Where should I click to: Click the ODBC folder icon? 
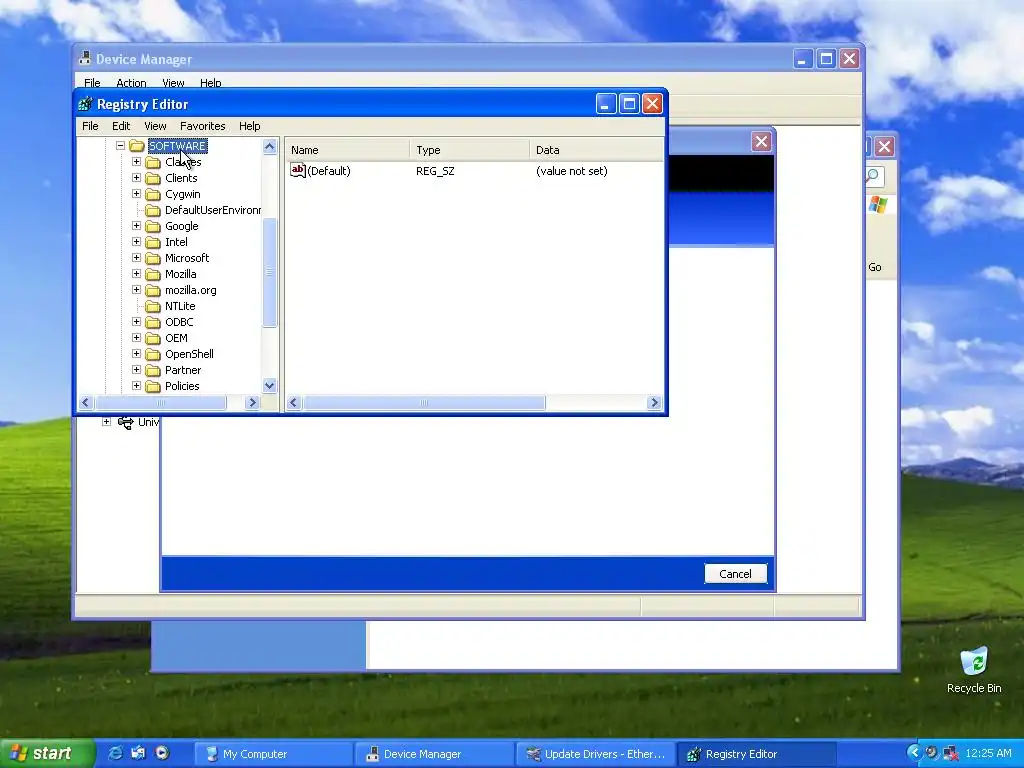(x=153, y=322)
